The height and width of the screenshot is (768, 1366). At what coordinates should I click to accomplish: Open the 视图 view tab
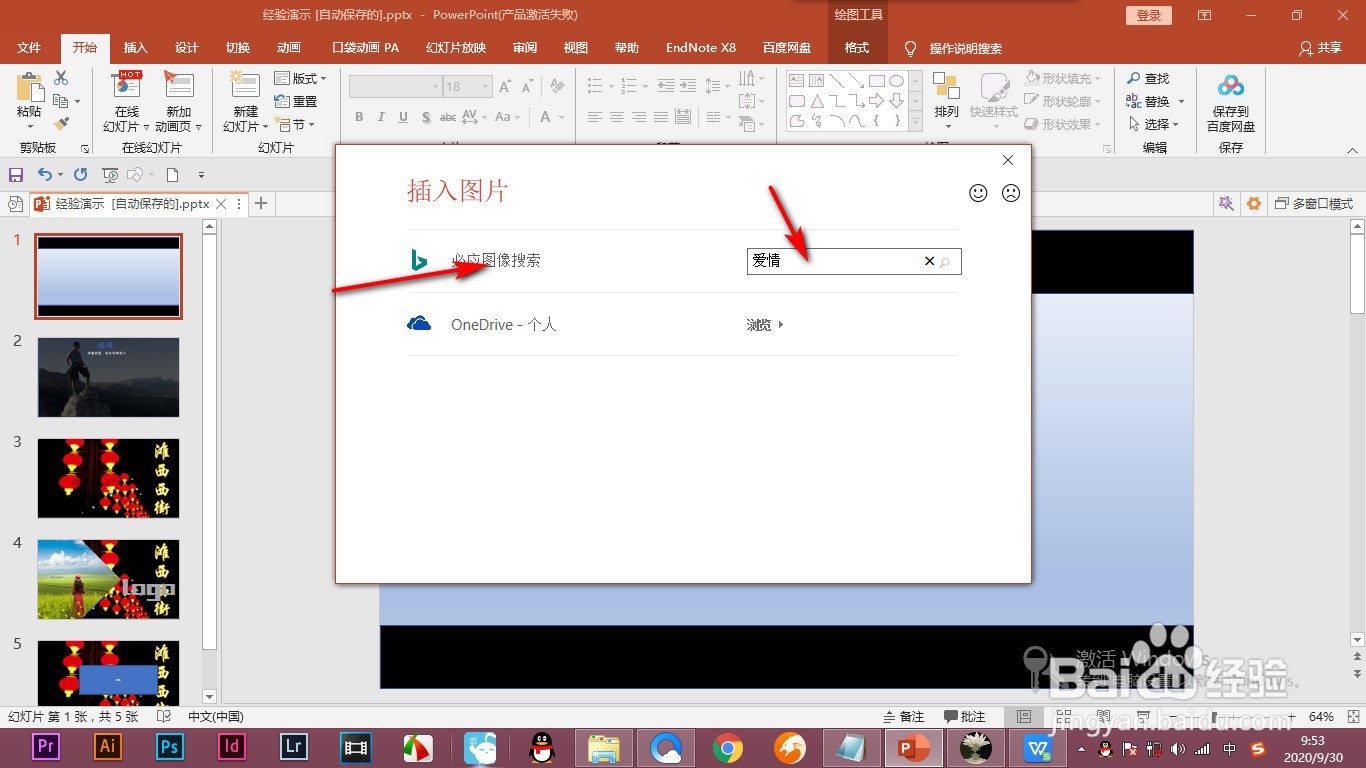coord(576,48)
